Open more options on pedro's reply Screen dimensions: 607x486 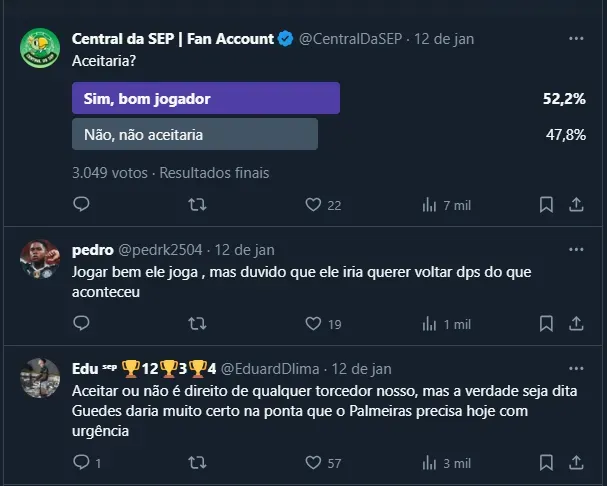pyautogui.click(x=576, y=250)
